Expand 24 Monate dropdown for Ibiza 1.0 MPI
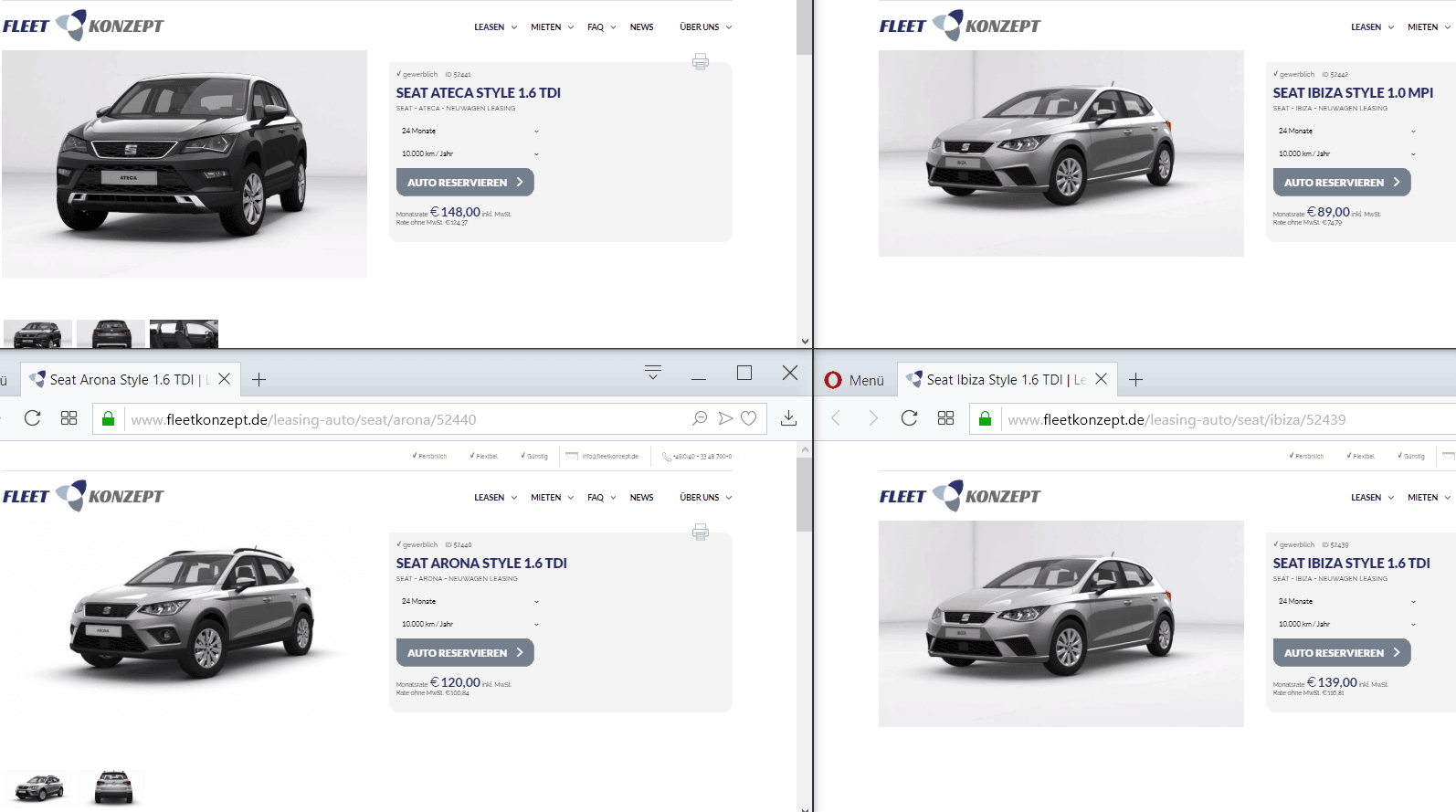 (x=1346, y=131)
